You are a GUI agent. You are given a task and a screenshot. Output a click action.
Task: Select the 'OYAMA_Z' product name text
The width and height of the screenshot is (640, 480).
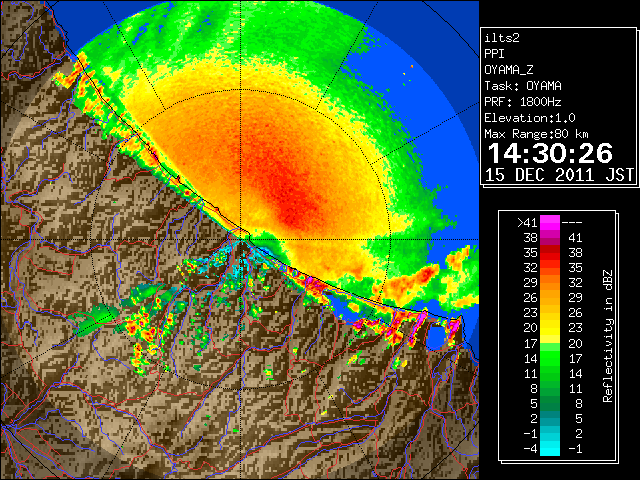[509, 70]
